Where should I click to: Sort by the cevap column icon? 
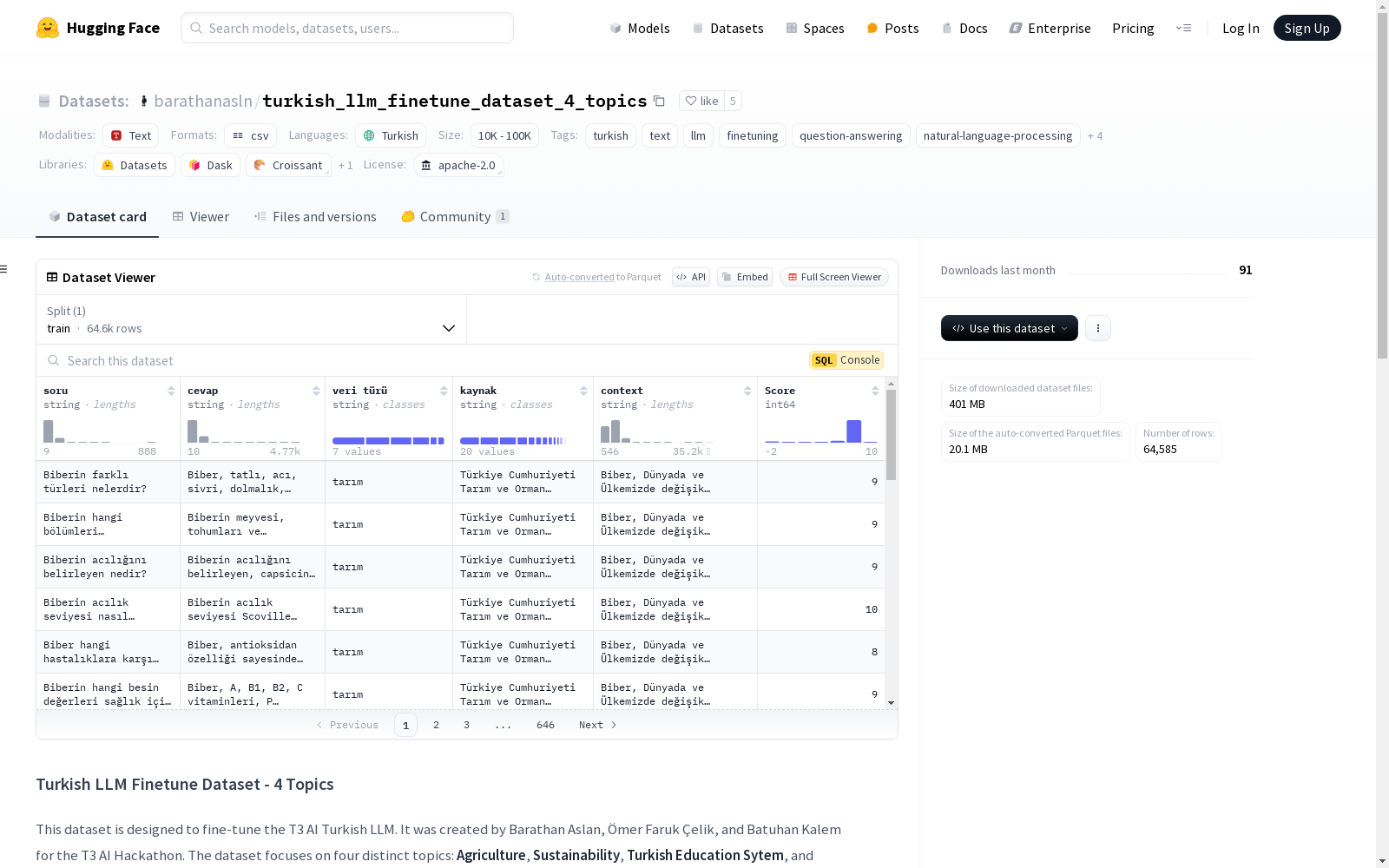tap(316, 391)
